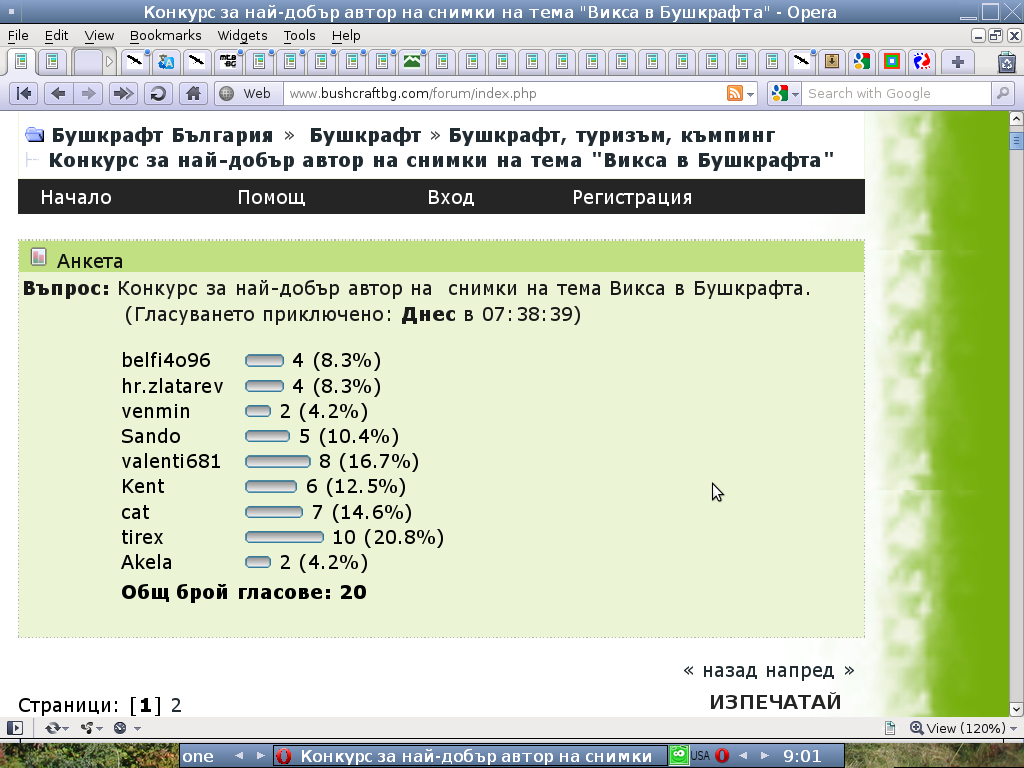Open a new tab with plus button

click(x=958, y=61)
